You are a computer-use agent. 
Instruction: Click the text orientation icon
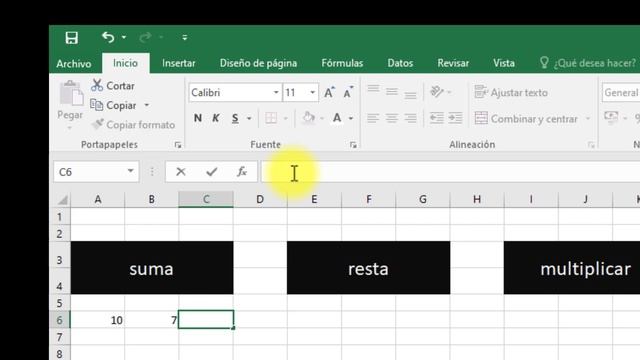point(437,92)
